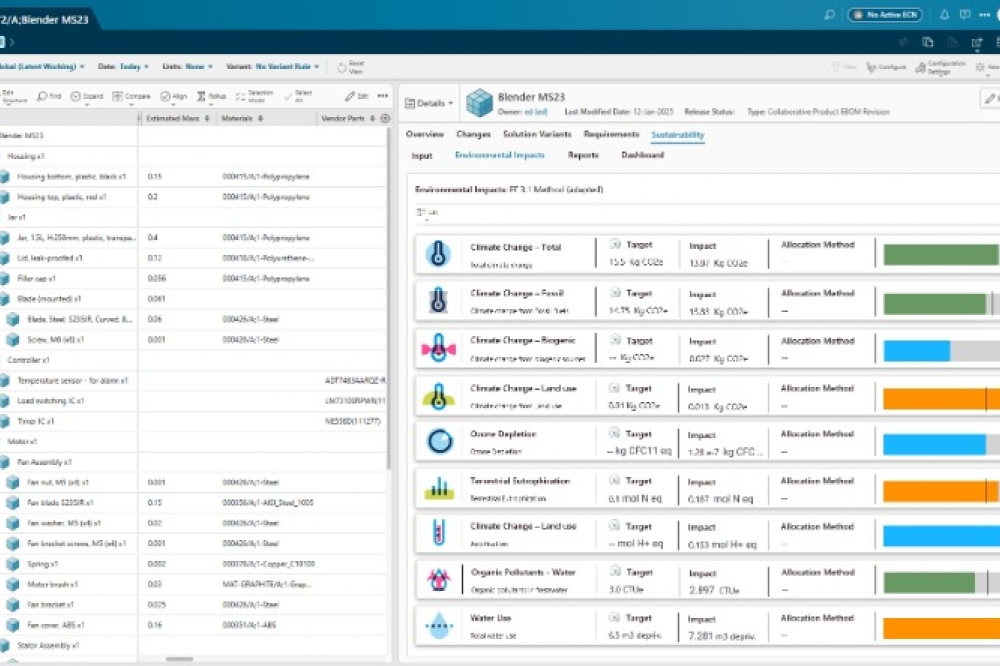Toggle the No Active ECN switch
This screenshot has width=1000, height=666.
click(x=885, y=15)
